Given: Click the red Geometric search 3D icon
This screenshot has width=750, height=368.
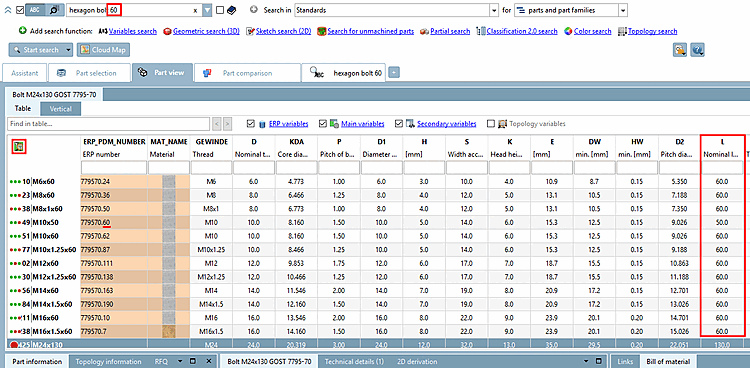Looking at the screenshot, I should (167, 32).
